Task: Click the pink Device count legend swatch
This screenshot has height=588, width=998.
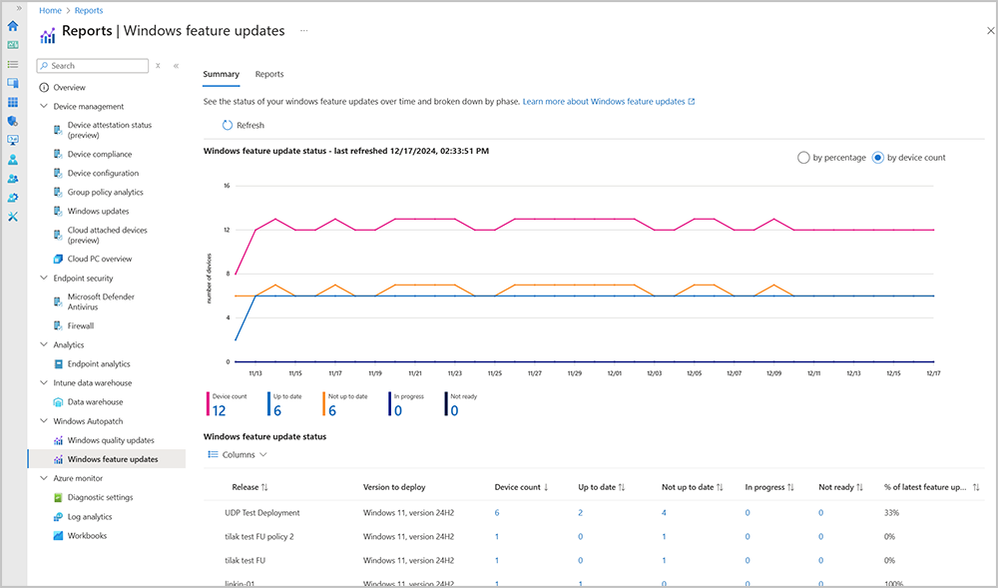Action: pyautogui.click(x=208, y=403)
